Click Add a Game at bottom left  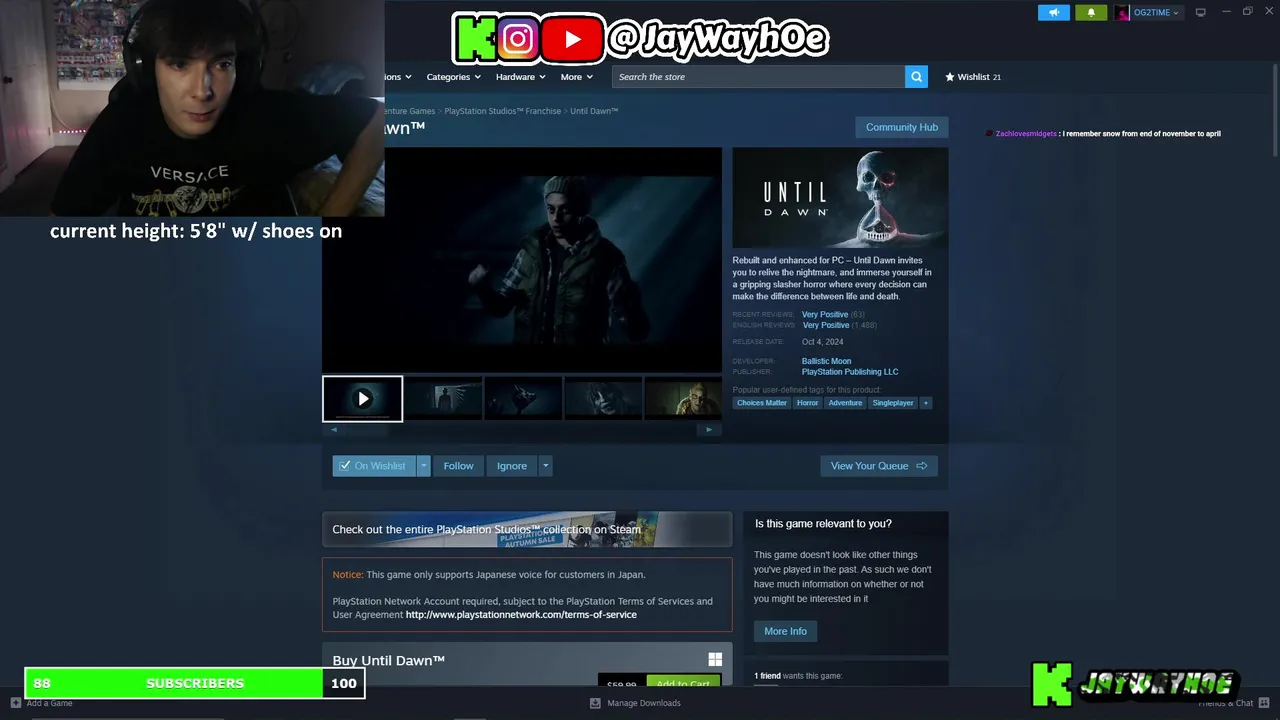[x=41, y=703]
